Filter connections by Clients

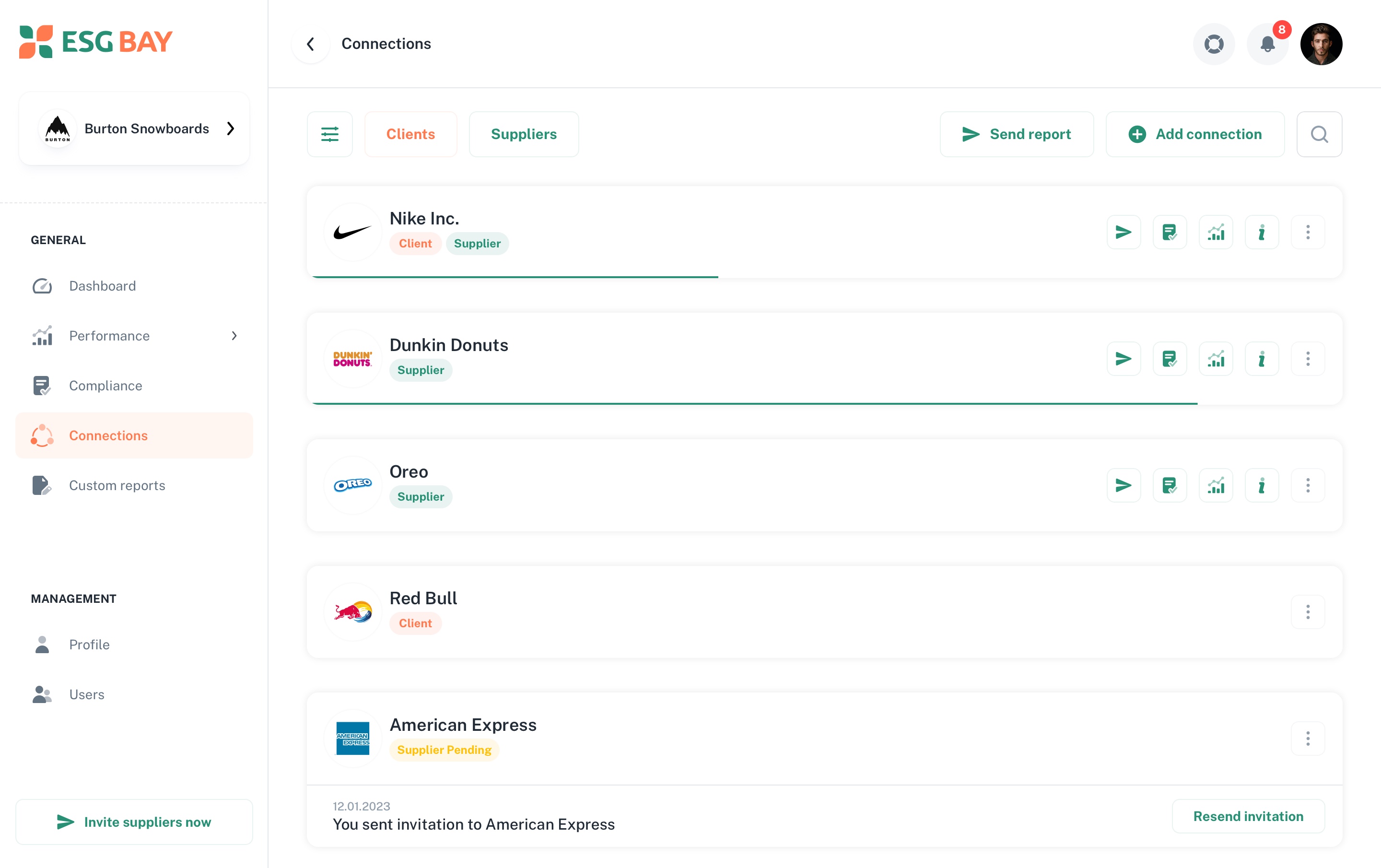tap(410, 134)
